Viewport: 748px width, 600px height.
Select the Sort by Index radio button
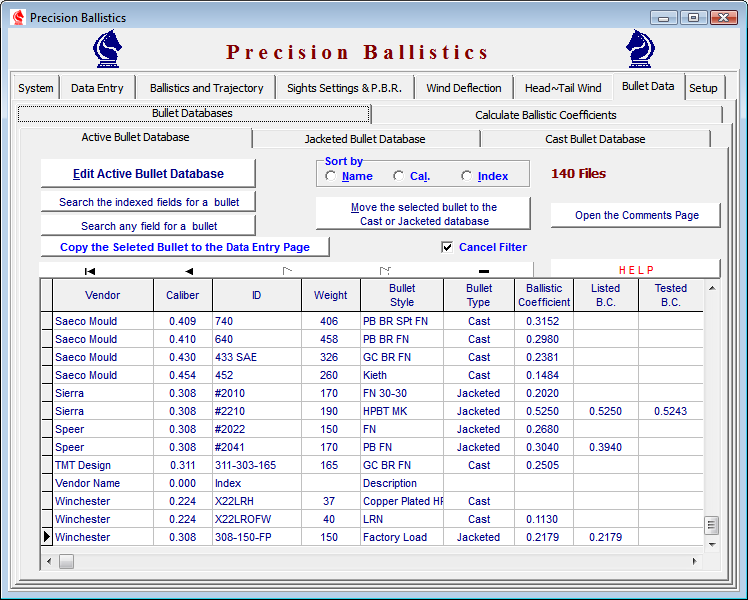[467, 176]
